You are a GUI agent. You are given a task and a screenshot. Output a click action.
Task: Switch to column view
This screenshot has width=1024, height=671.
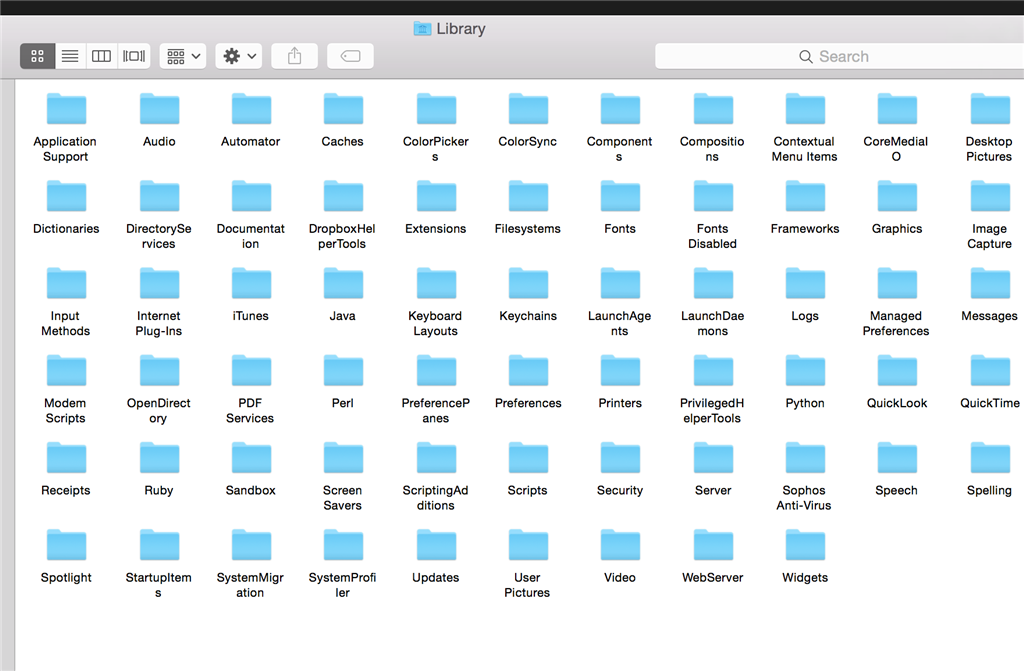[x=101, y=56]
